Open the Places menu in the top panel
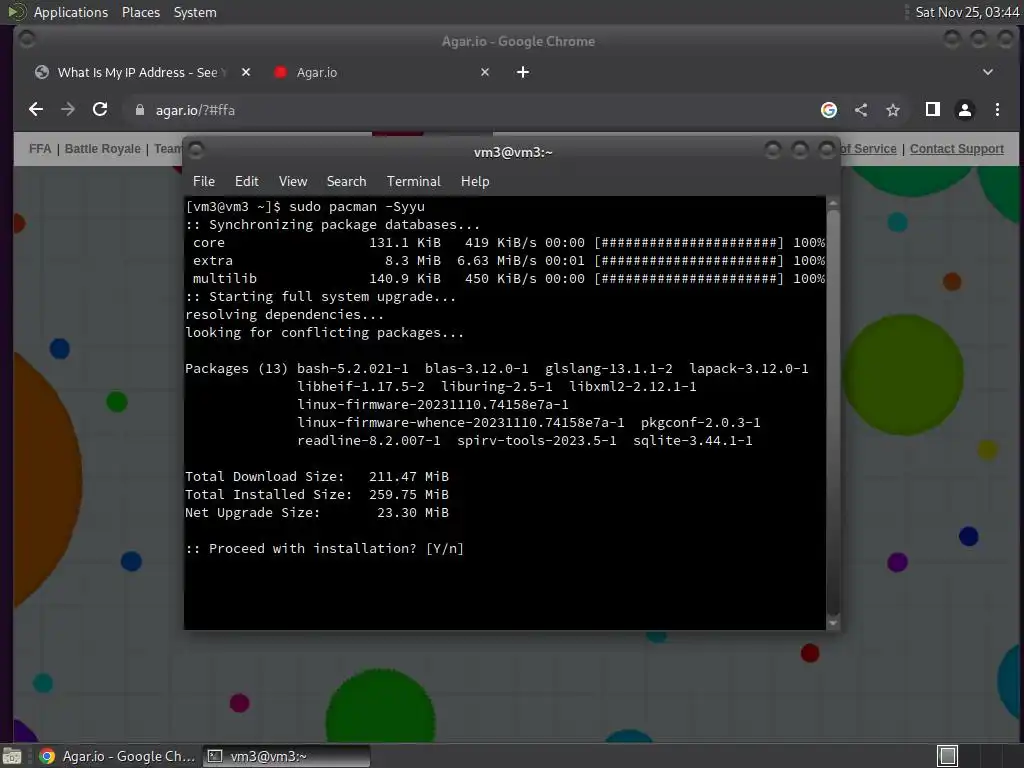The height and width of the screenshot is (768, 1024). 140,12
